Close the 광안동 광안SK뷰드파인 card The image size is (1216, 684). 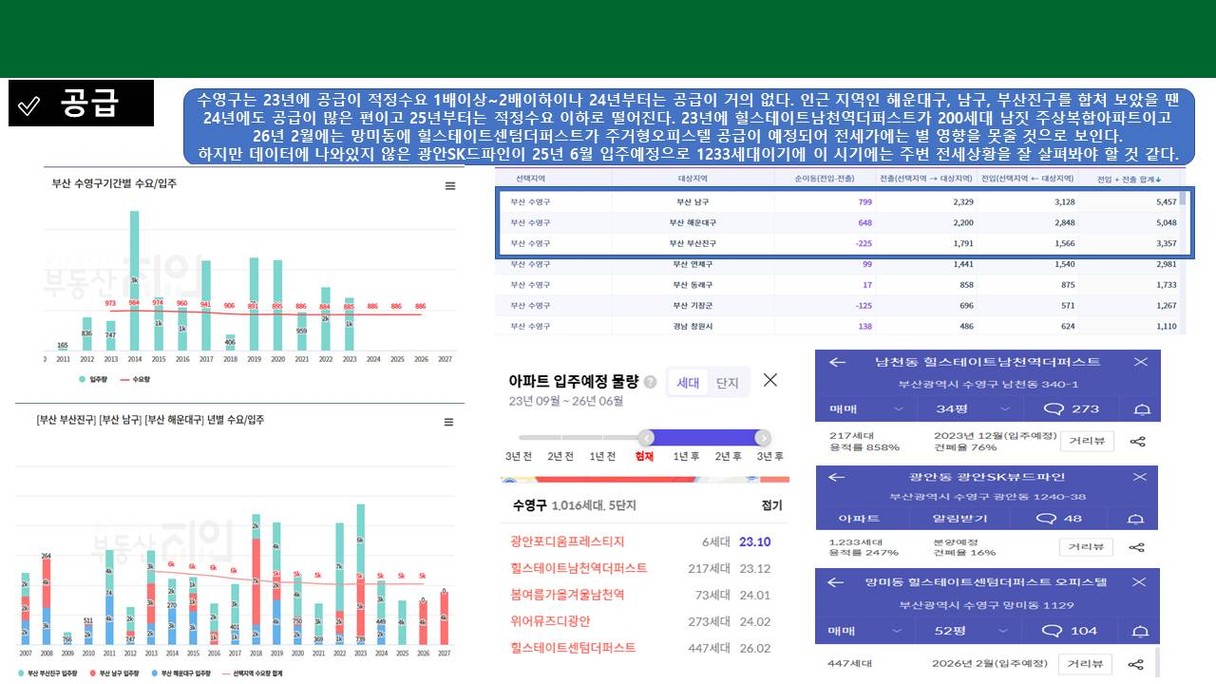click(1140, 477)
